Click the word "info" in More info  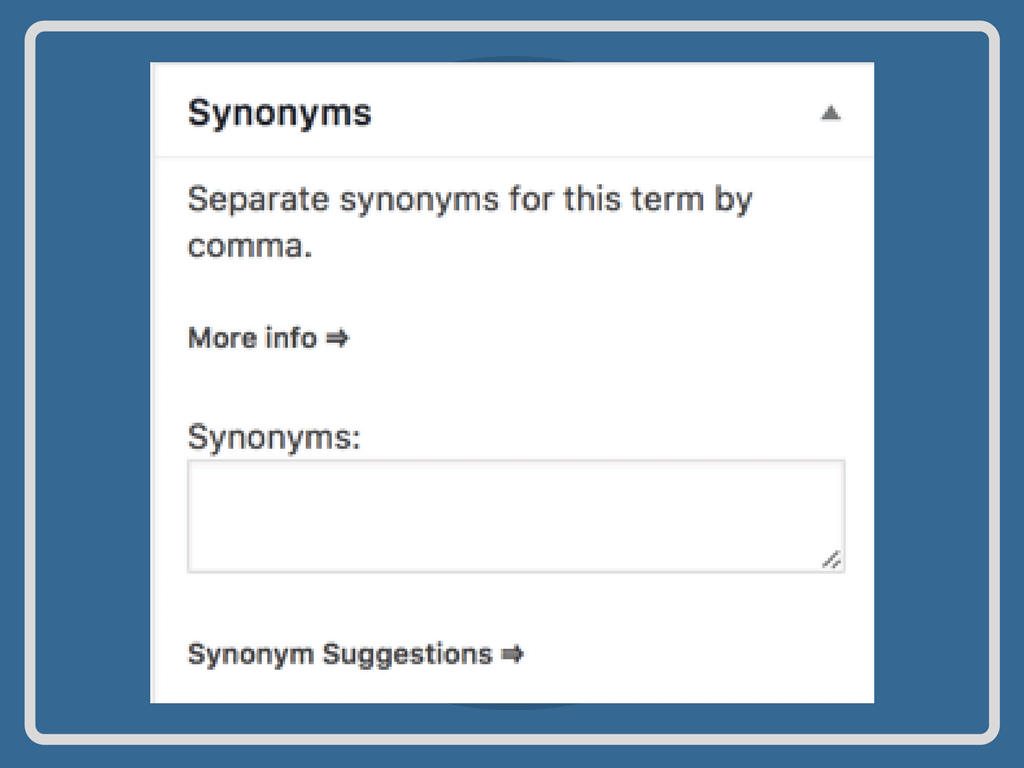pos(291,338)
